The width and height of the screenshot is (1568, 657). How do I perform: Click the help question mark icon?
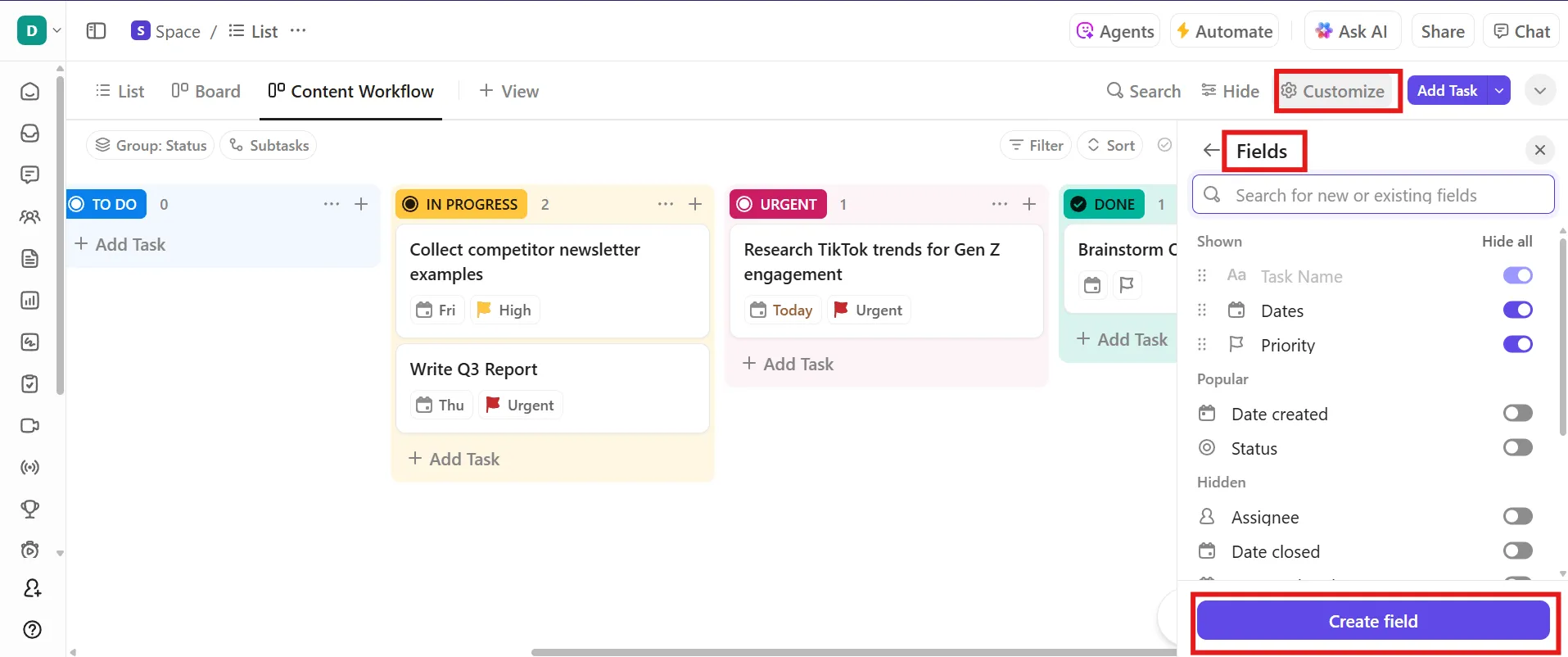tap(32, 629)
